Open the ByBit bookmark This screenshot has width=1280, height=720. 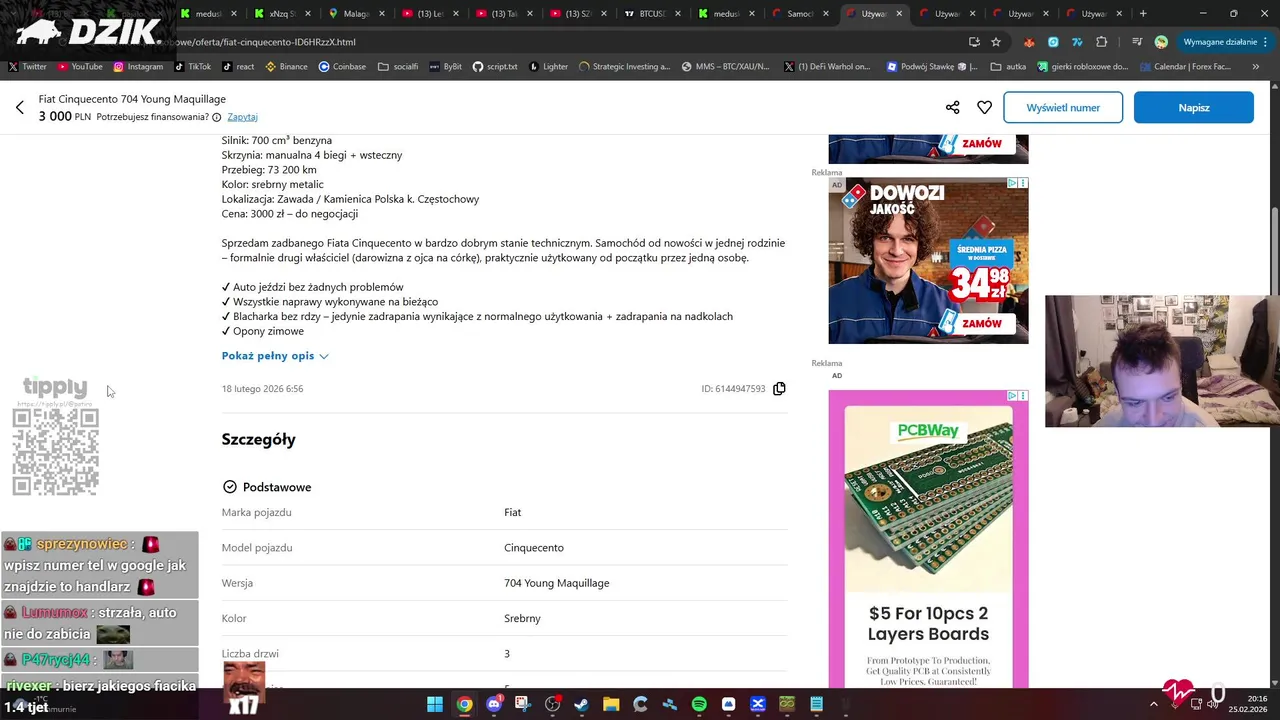[x=445, y=67]
